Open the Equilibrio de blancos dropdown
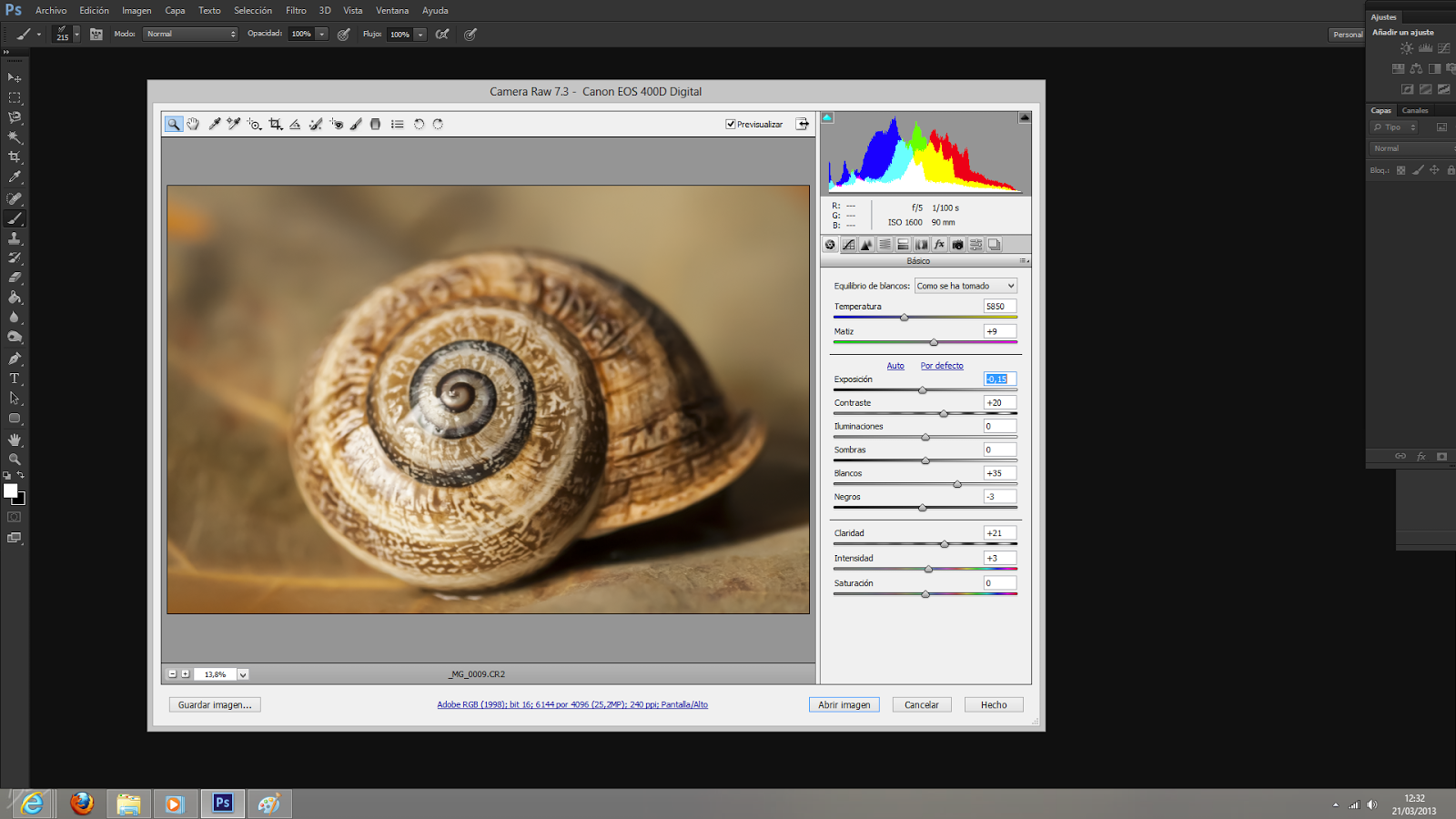 click(966, 286)
